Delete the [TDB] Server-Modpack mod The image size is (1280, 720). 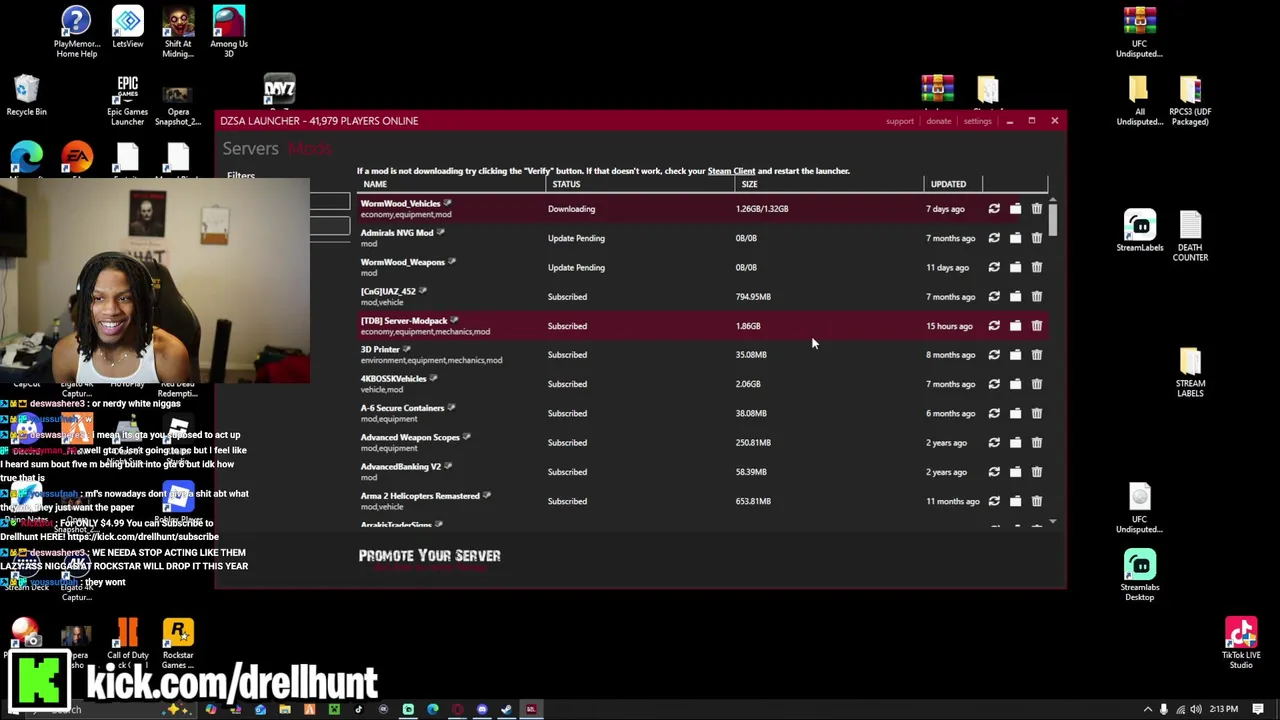pos(1037,326)
